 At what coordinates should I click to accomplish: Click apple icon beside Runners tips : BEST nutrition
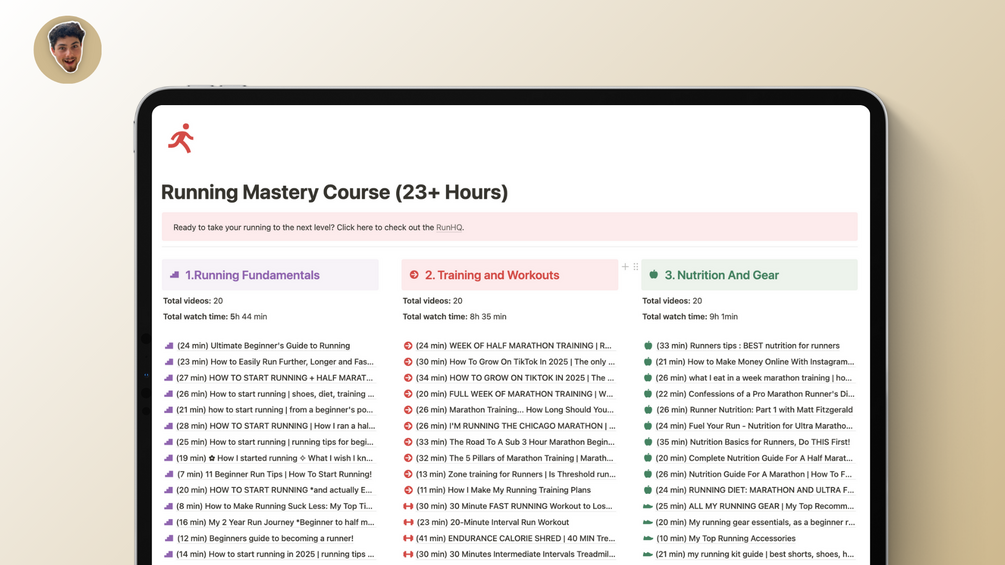[x=647, y=346]
